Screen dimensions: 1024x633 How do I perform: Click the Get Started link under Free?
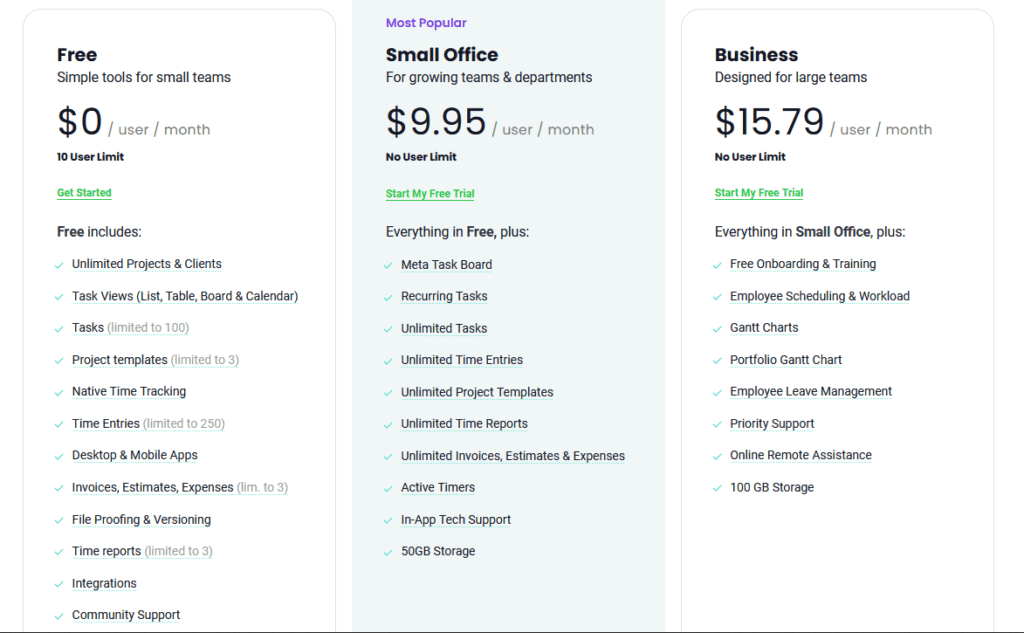(x=84, y=193)
